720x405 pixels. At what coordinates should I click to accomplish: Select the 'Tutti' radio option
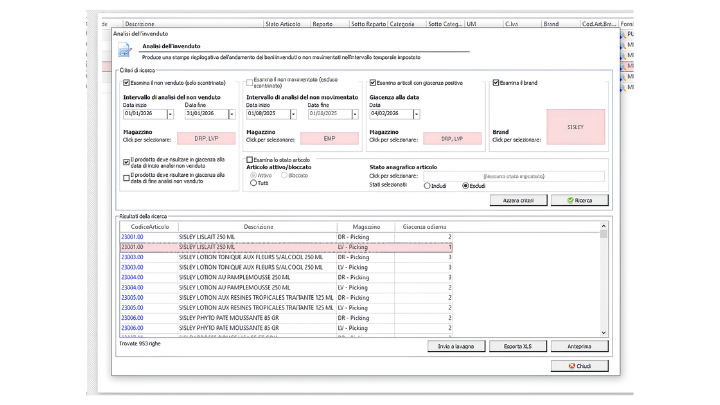(253, 183)
